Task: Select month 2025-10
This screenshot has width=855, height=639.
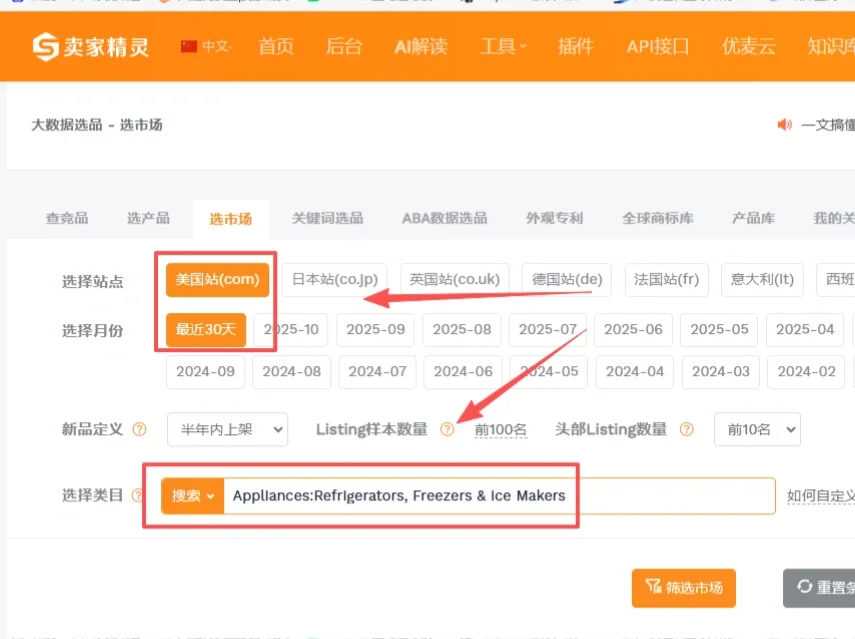Action: 291,329
